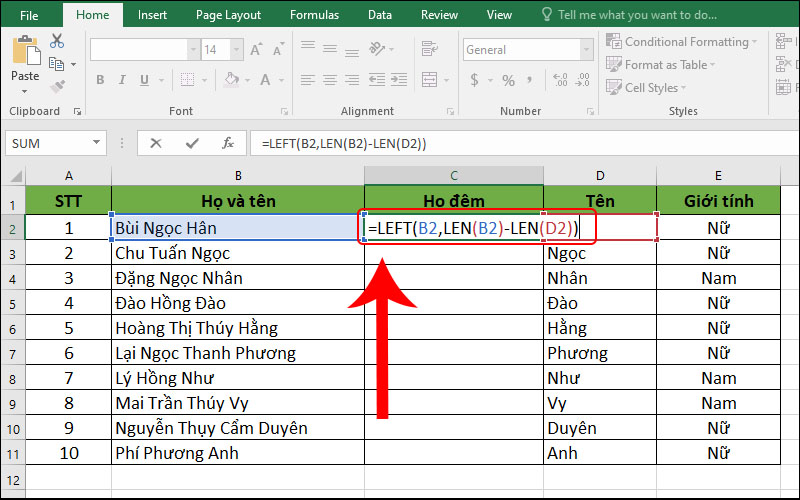Select column D header
Viewport: 800px width, 500px height.
pyautogui.click(x=600, y=176)
